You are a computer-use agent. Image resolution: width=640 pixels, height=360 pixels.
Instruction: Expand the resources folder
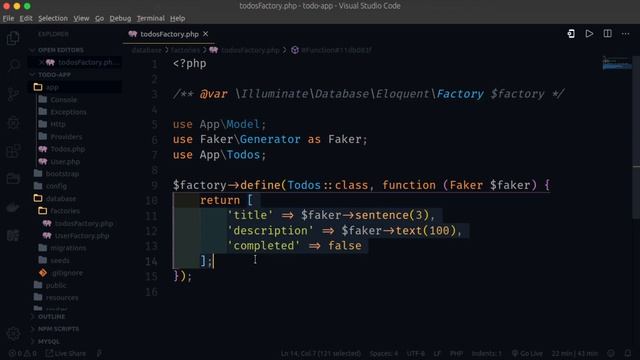(x=62, y=298)
